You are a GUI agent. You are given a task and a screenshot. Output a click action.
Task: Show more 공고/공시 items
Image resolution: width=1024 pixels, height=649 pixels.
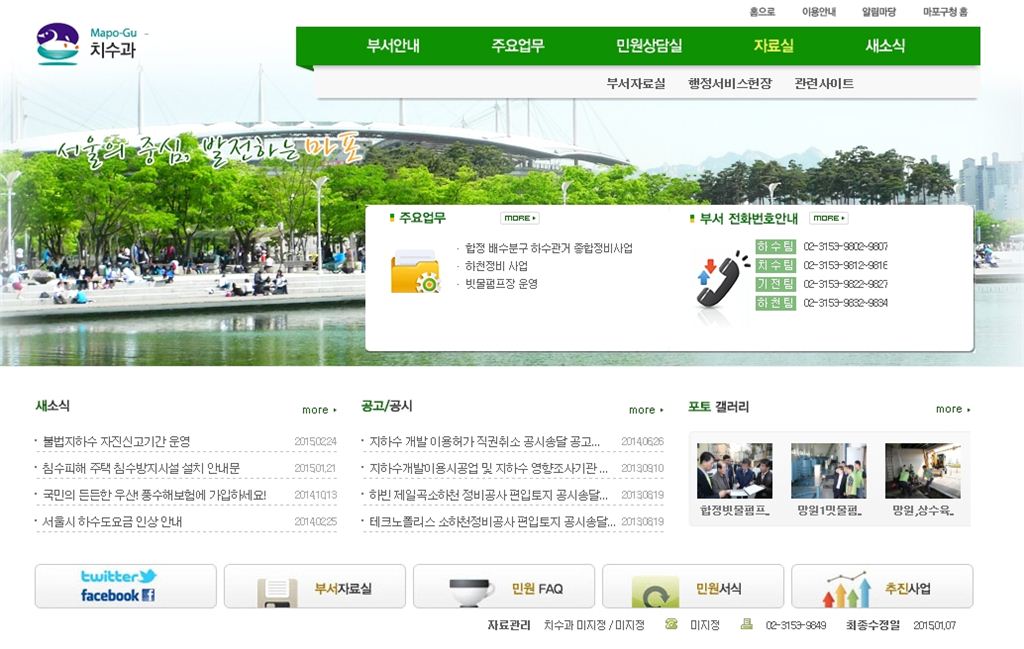coord(645,410)
